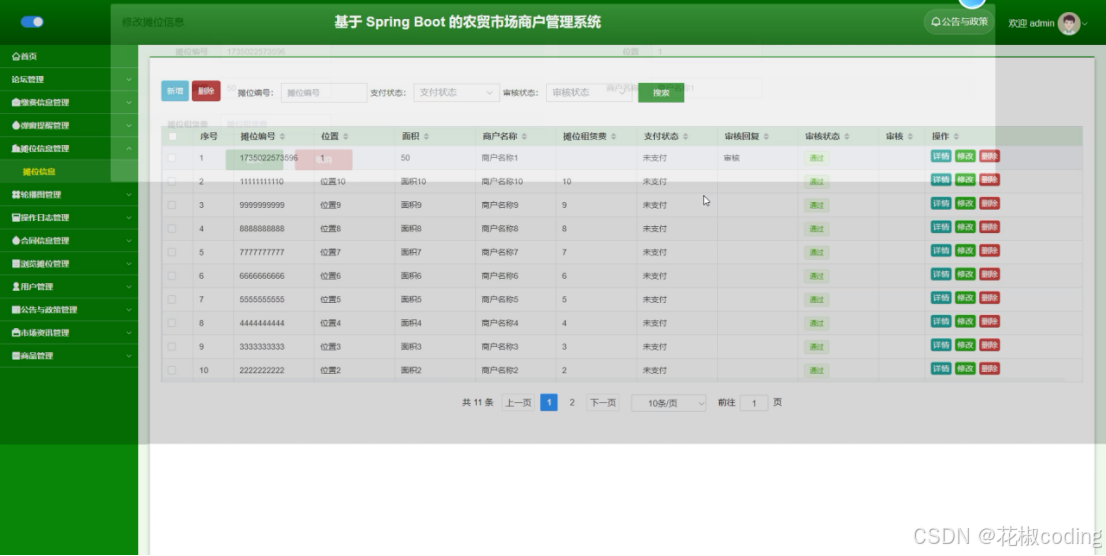Sort by 摊位租赁费 column arrows
This screenshot has width=1106, height=556.
coord(614,136)
